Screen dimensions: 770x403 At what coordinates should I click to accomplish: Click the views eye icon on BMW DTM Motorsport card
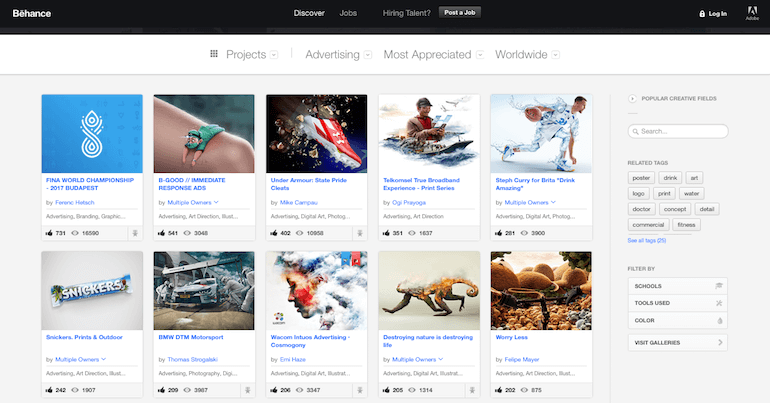(x=187, y=390)
